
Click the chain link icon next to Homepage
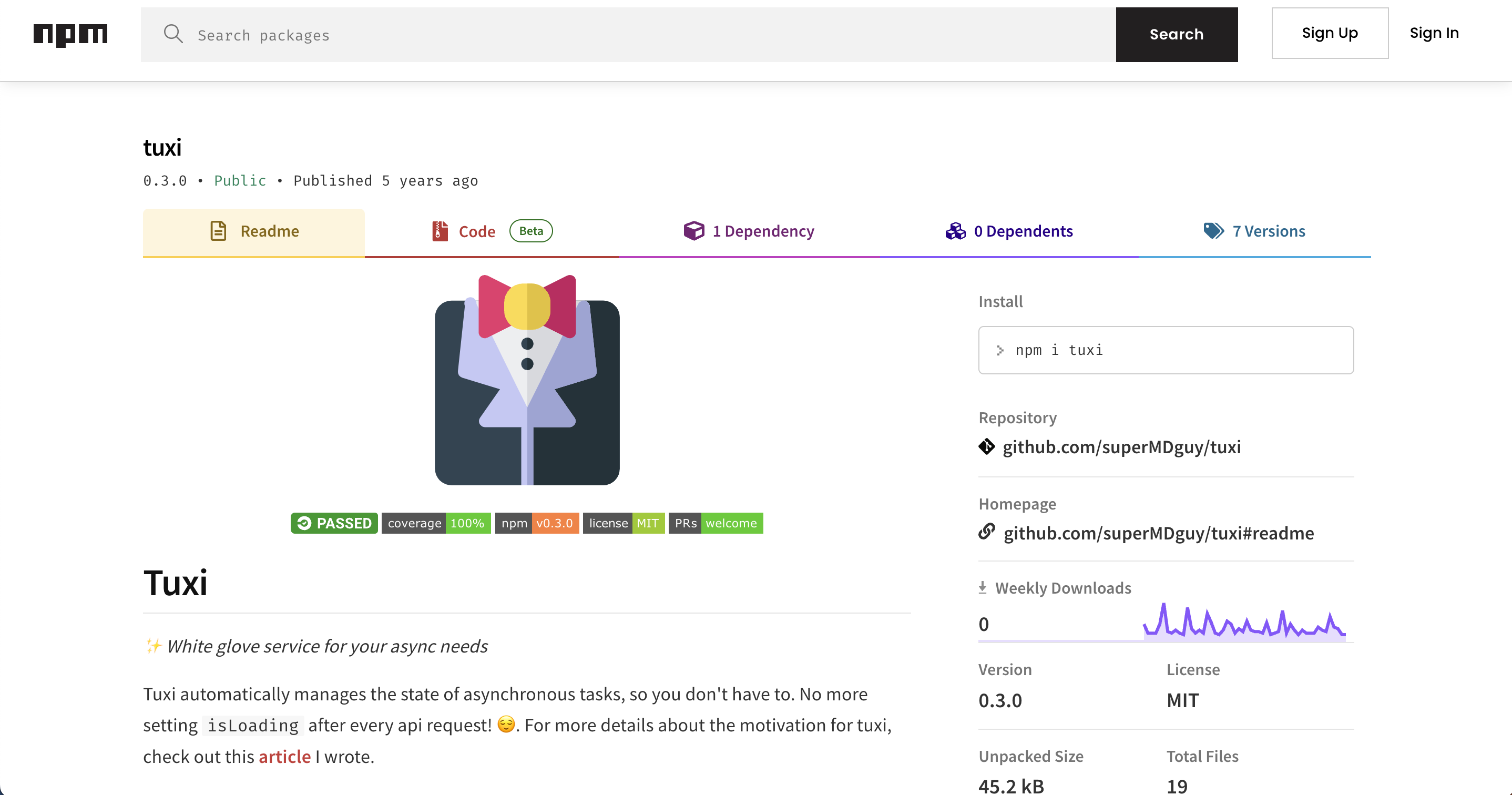pos(987,533)
